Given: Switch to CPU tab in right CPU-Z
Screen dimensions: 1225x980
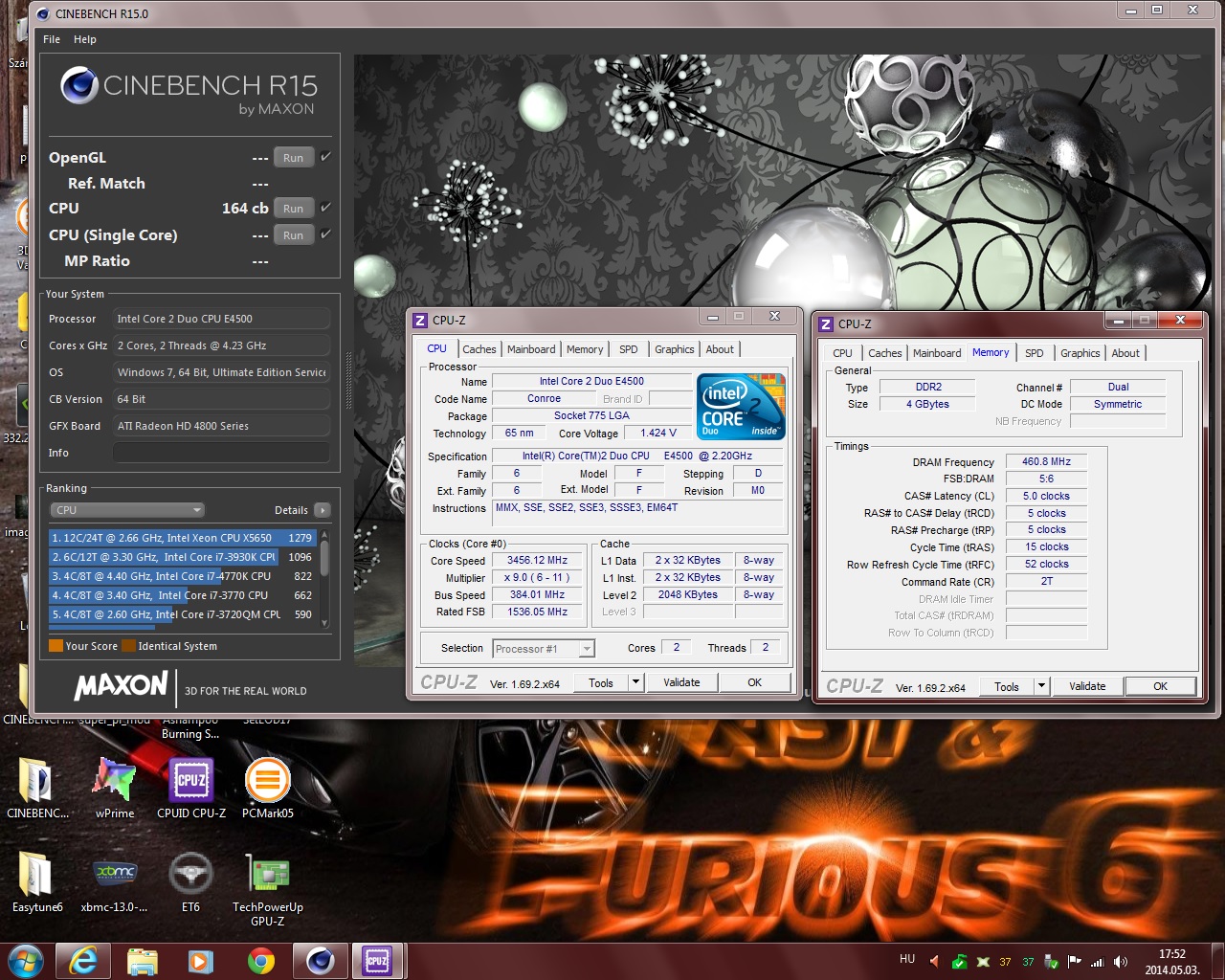Looking at the screenshot, I should (842, 353).
